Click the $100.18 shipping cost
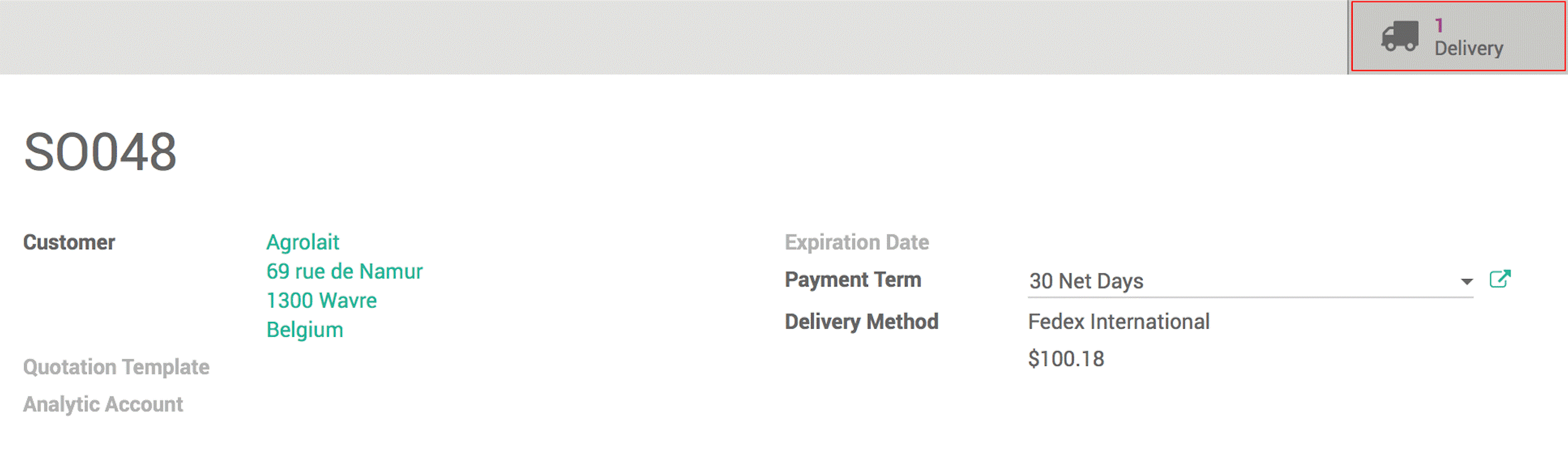The height and width of the screenshot is (467, 1568). click(x=1066, y=358)
